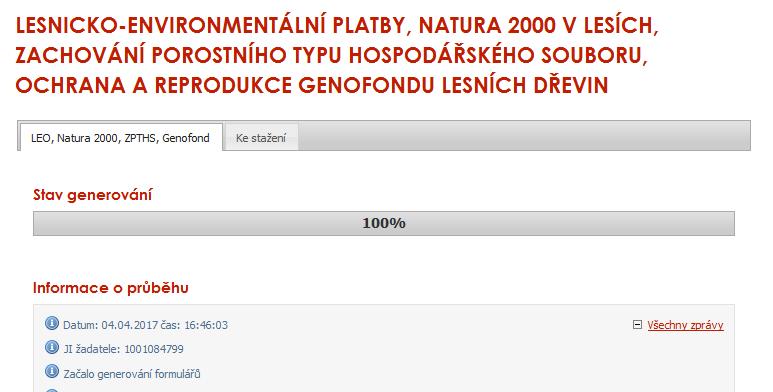Click the info icon beside the Datum row
The width and height of the screenshot is (773, 392).
[52, 323]
